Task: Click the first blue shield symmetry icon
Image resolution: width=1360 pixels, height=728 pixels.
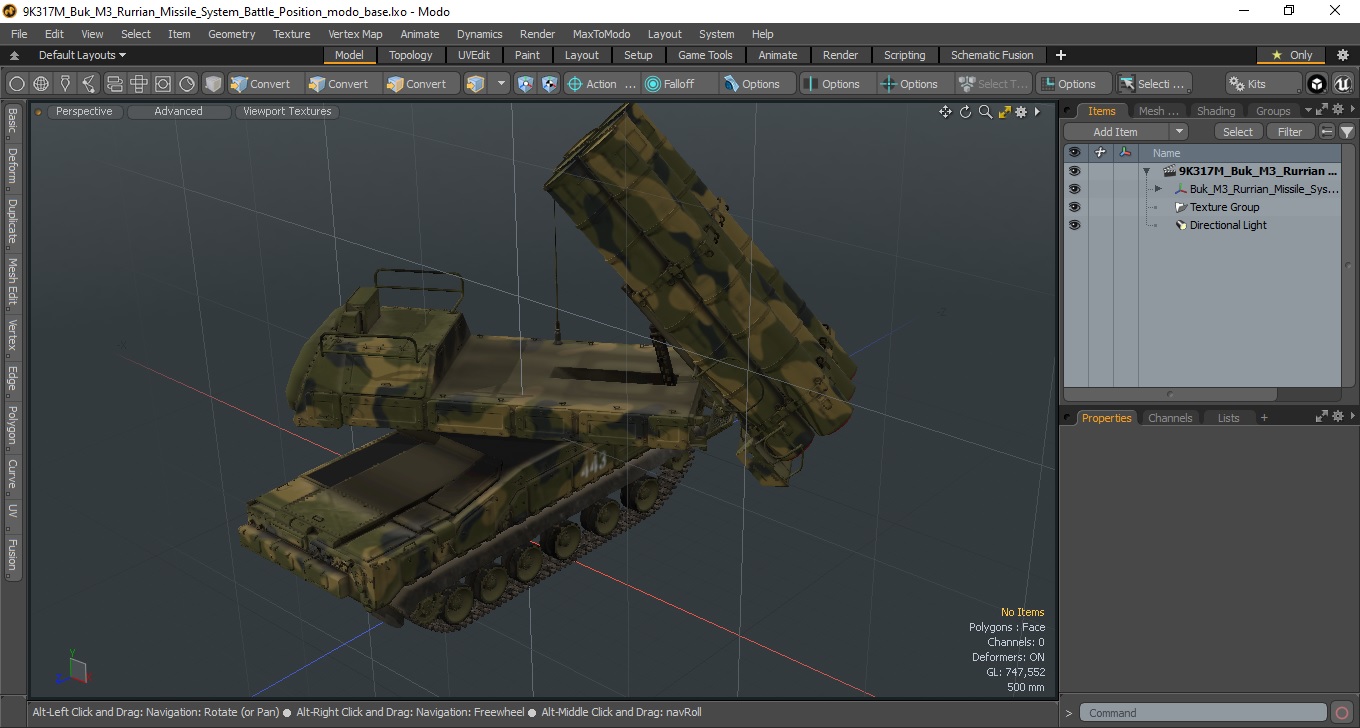Action: [525, 84]
